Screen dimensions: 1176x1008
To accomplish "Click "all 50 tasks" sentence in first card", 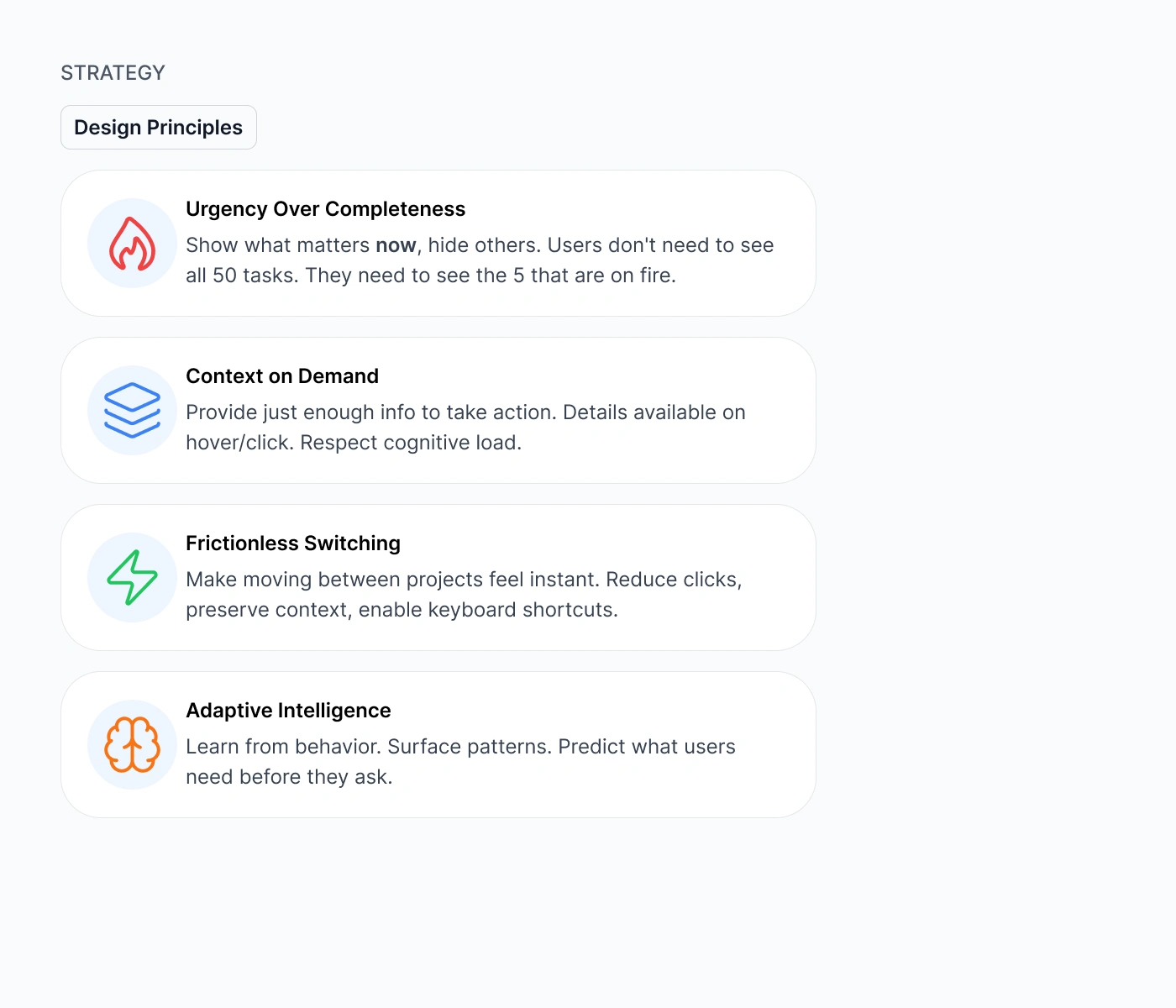I will pyautogui.click(x=243, y=276).
